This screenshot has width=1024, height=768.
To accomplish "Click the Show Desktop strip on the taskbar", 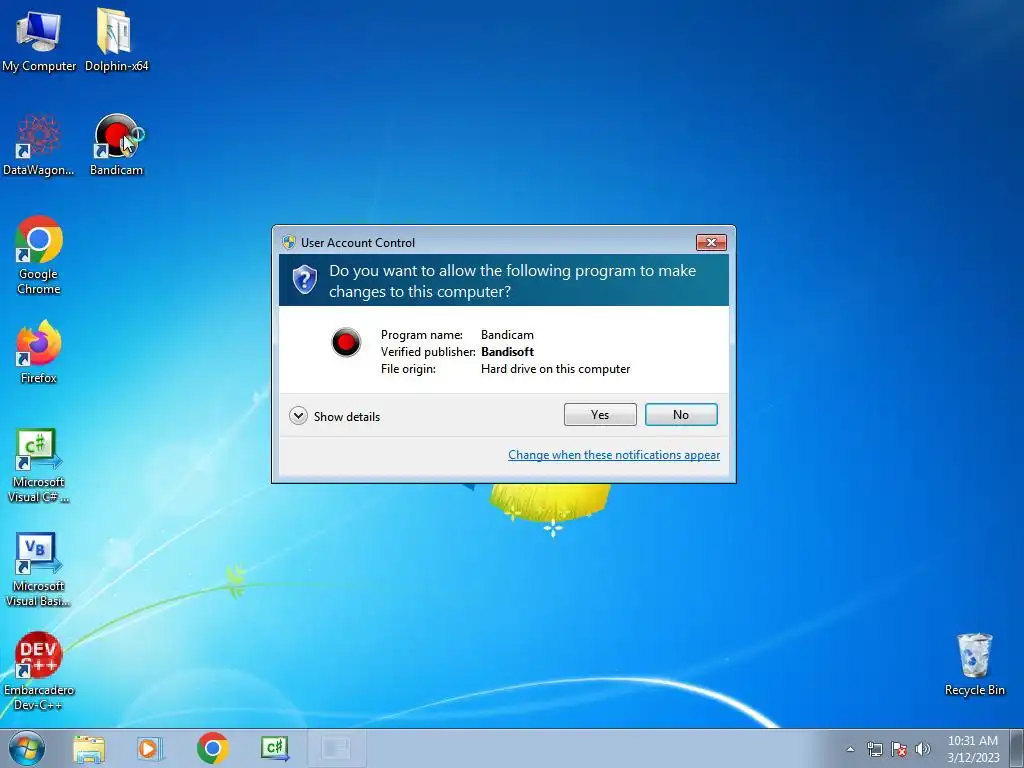I will pyautogui.click(x=1017, y=748).
